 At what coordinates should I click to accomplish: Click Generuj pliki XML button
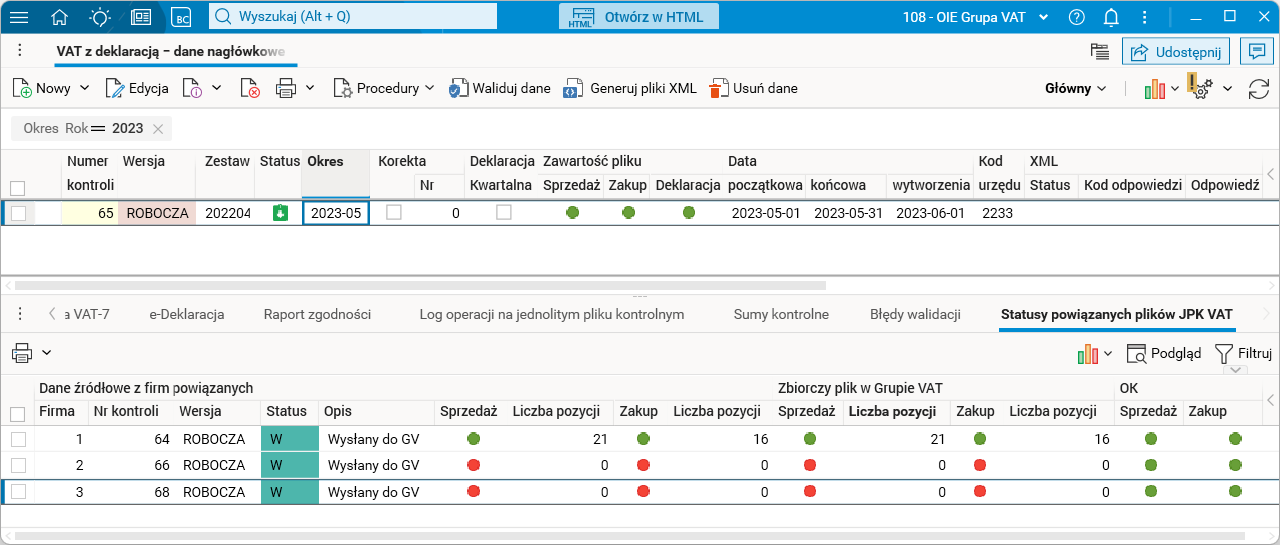[629, 88]
